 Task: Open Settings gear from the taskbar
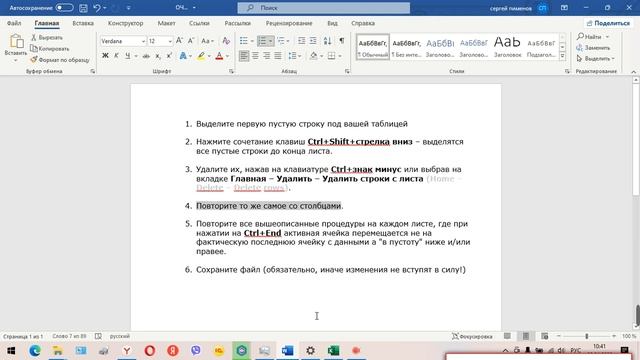click(x=310, y=351)
